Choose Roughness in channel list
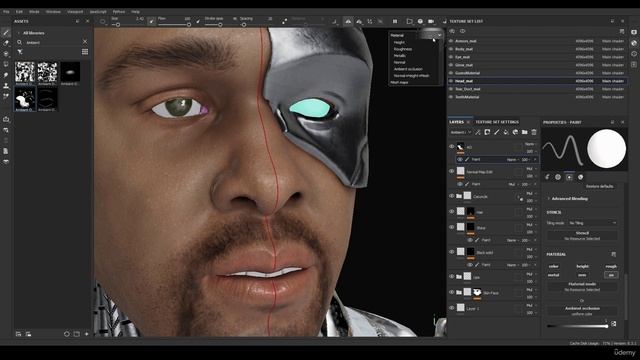 (x=402, y=49)
